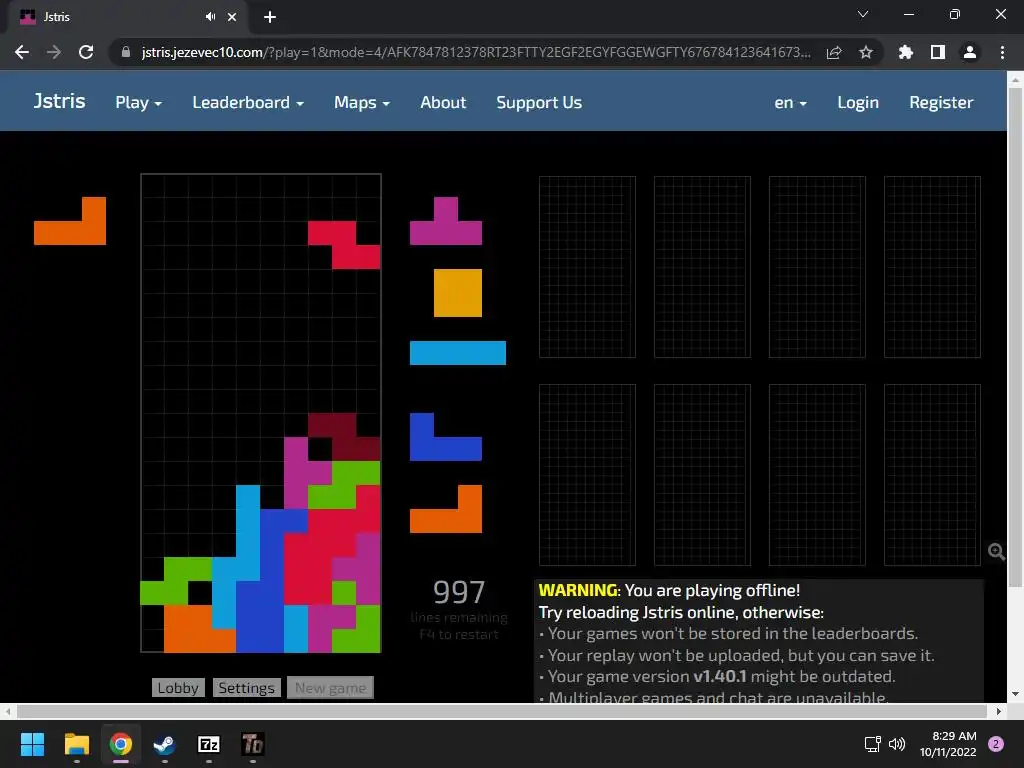Click the scroll down arrow
The width and height of the screenshot is (1024, 768).
click(x=1015, y=694)
